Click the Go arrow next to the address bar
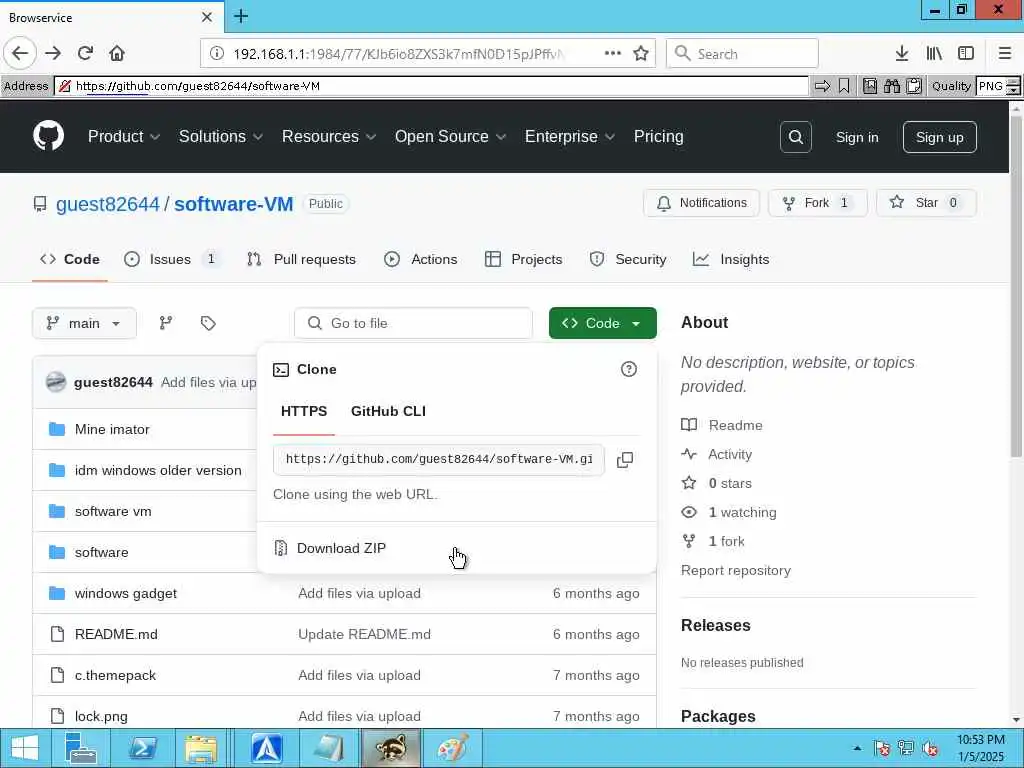The width and height of the screenshot is (1024, 768). tap(822, 86)
